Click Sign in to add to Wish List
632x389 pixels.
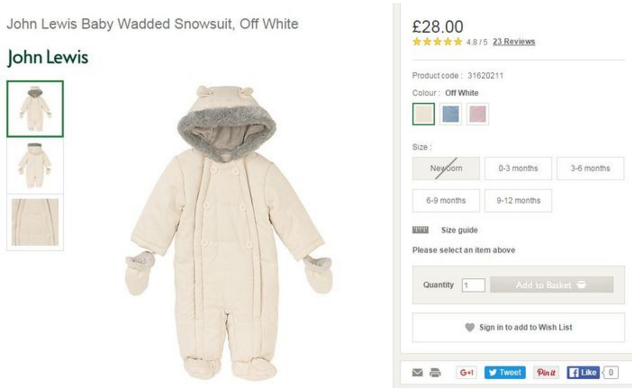pyautogui.click(x=518, y=327)
